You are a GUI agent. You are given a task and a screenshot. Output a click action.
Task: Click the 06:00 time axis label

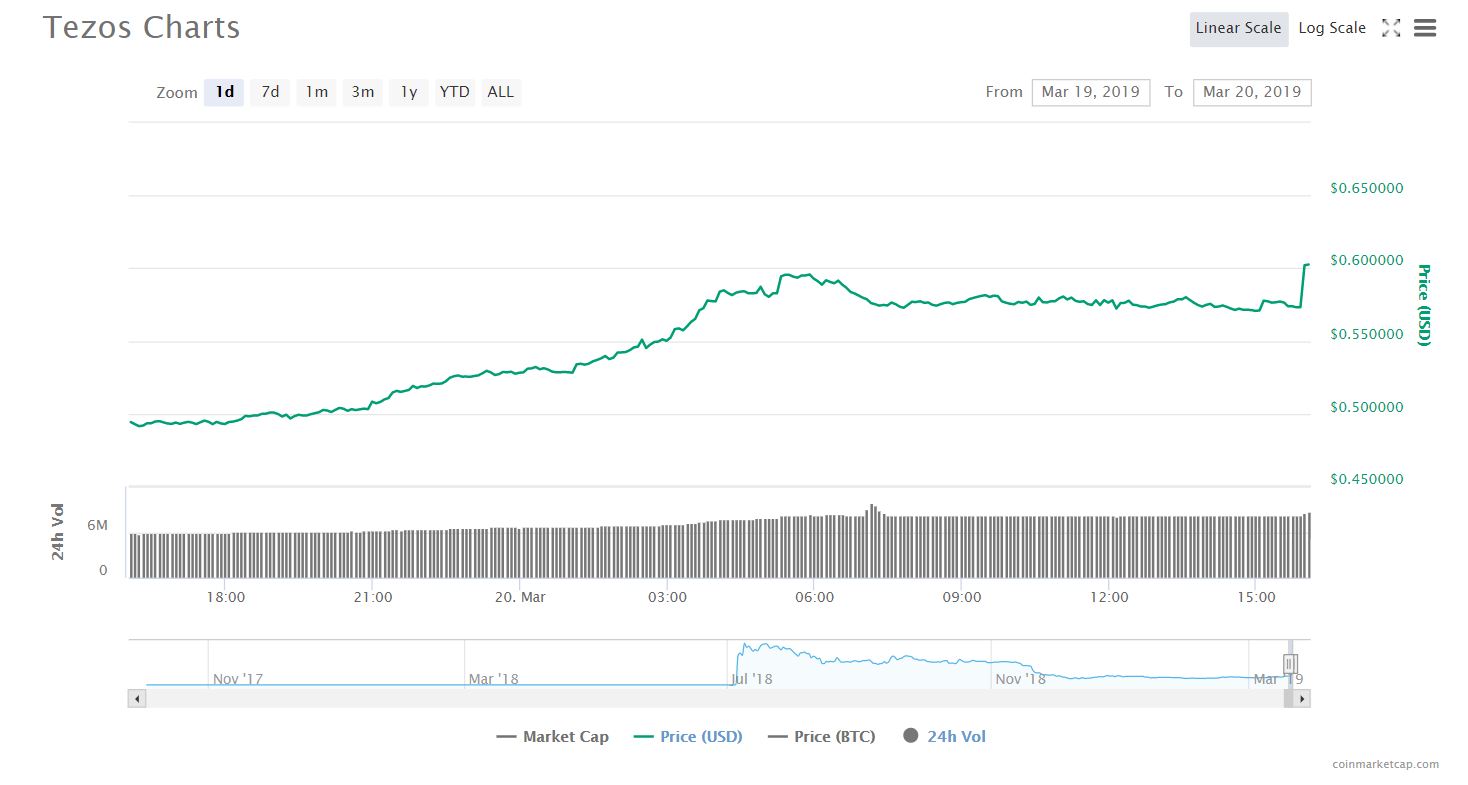click(814, 597)
